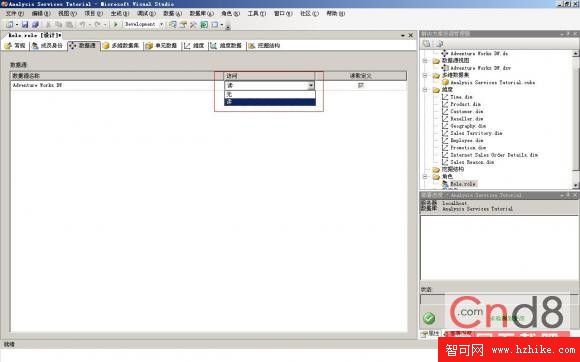The image size is (580, 362).
Task: Open the Development configuration dropdown
Action: coord(143,24)
